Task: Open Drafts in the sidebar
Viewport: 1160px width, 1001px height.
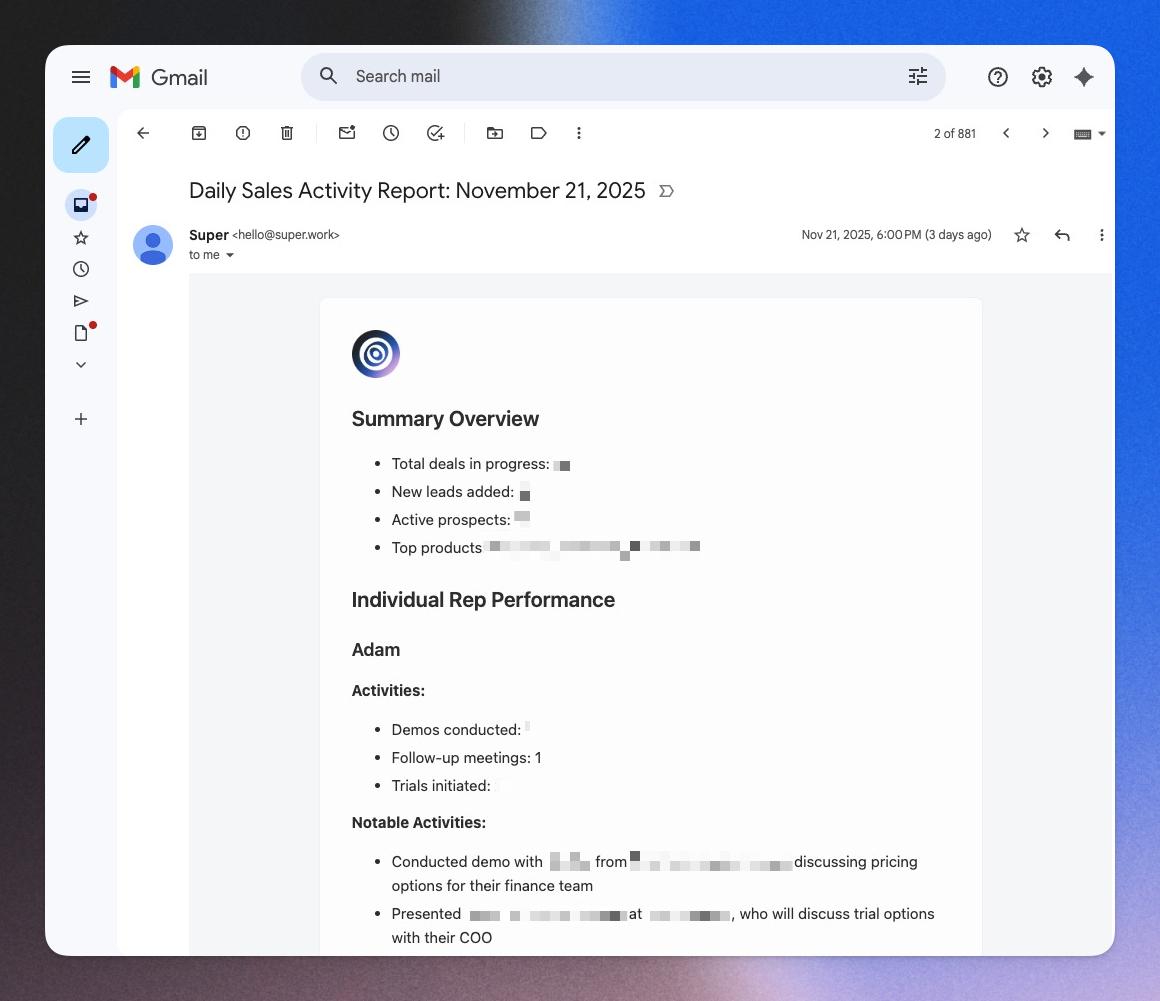Action: (81, 333)
